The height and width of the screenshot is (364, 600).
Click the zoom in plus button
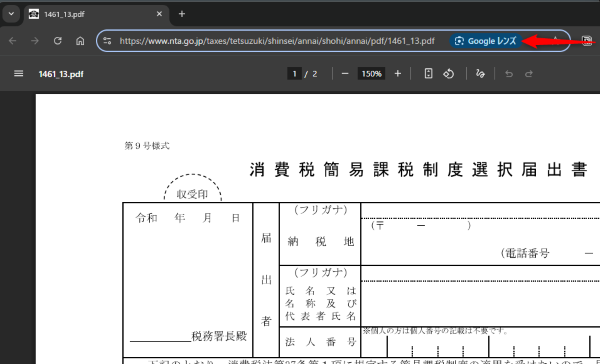click(x=398, y=73)
